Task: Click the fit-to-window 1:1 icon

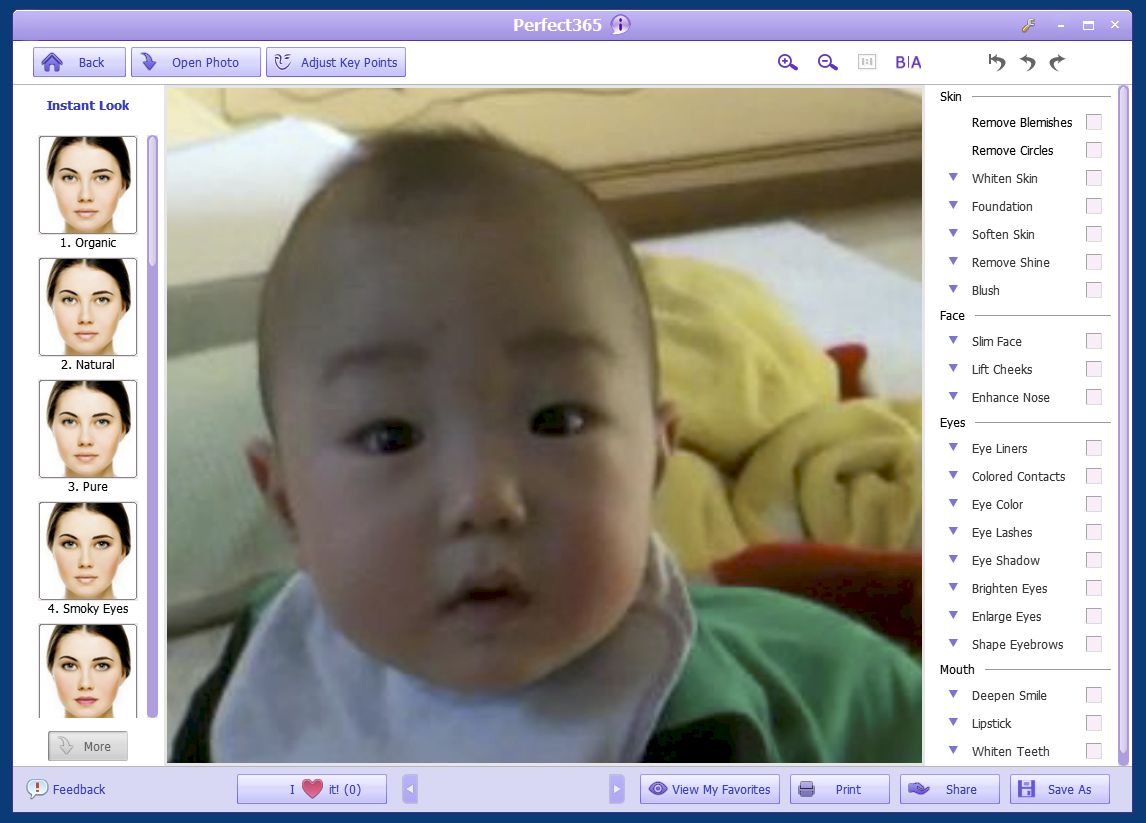Action: tap(867, 62)
